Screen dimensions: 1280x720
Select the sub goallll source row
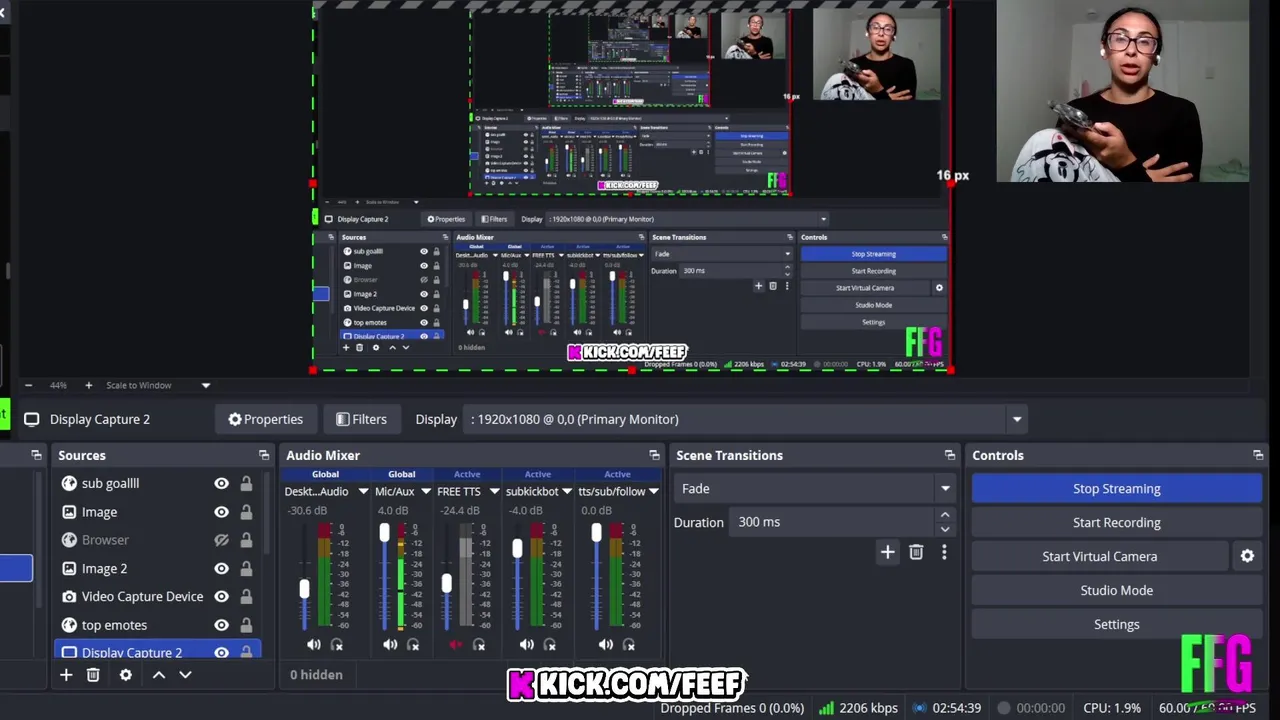point(158,484)
